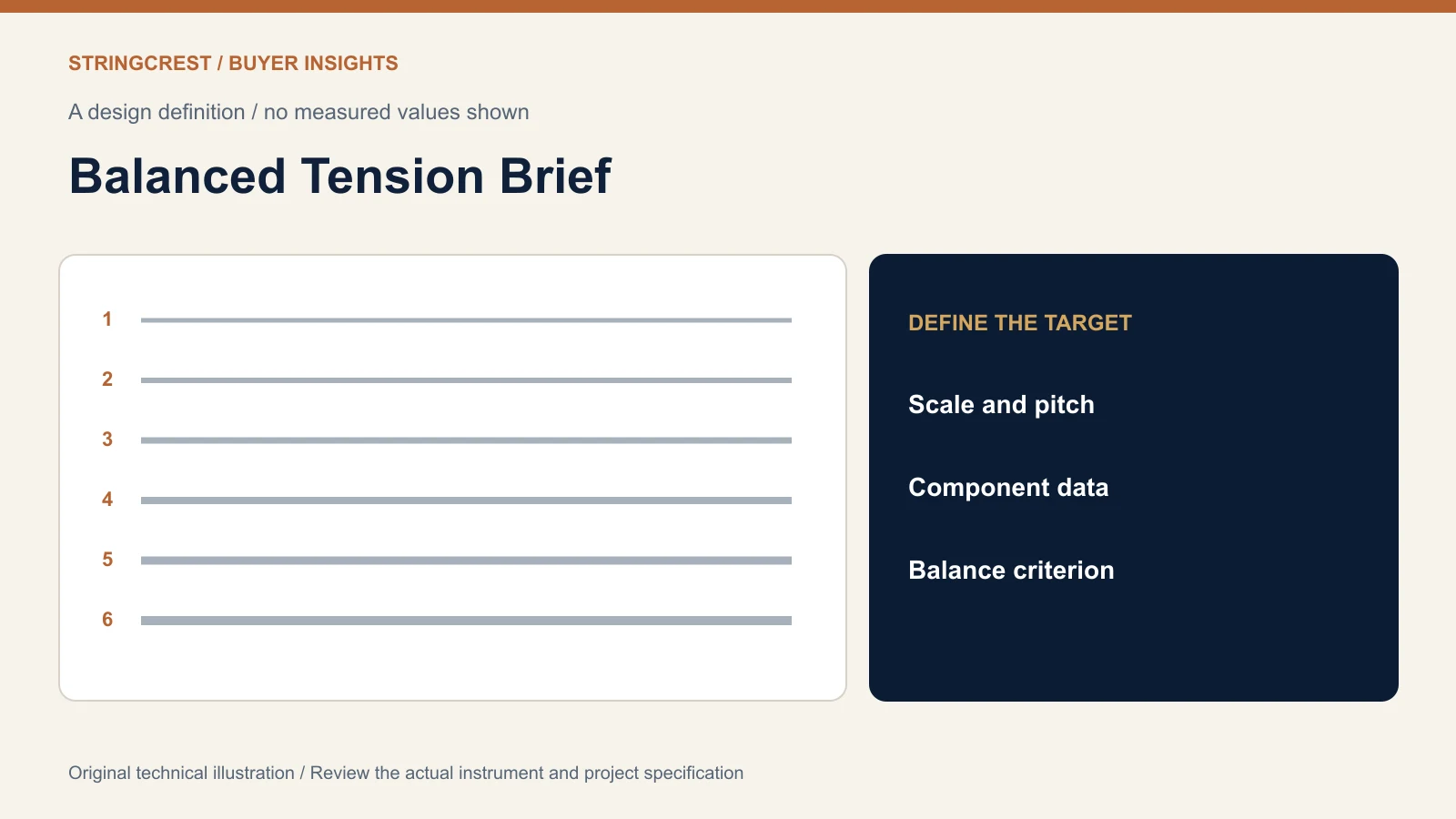Click the second string line
The image size is (1456, 819).
click(466, 380)
